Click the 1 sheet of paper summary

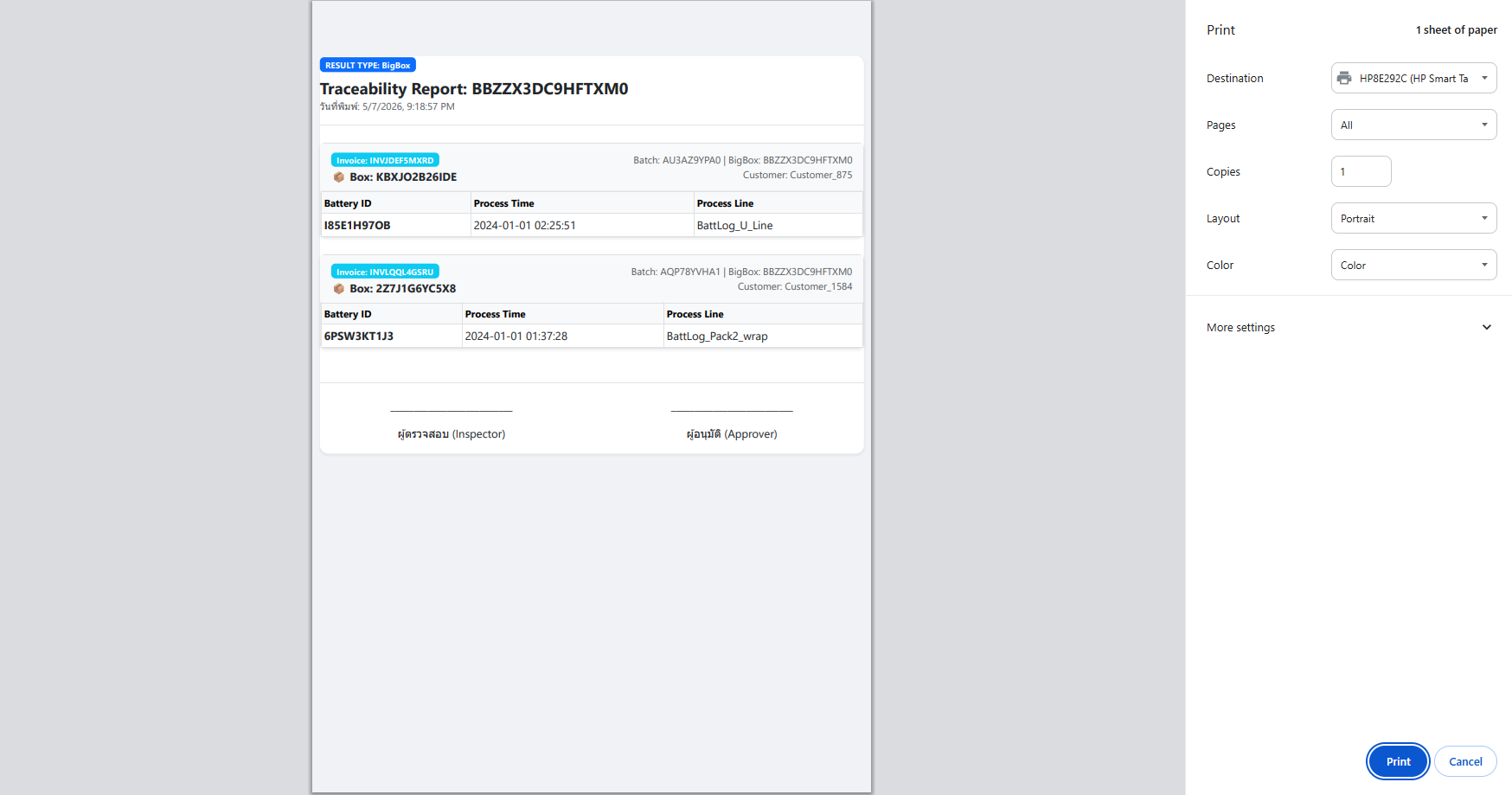(1456, 29)
